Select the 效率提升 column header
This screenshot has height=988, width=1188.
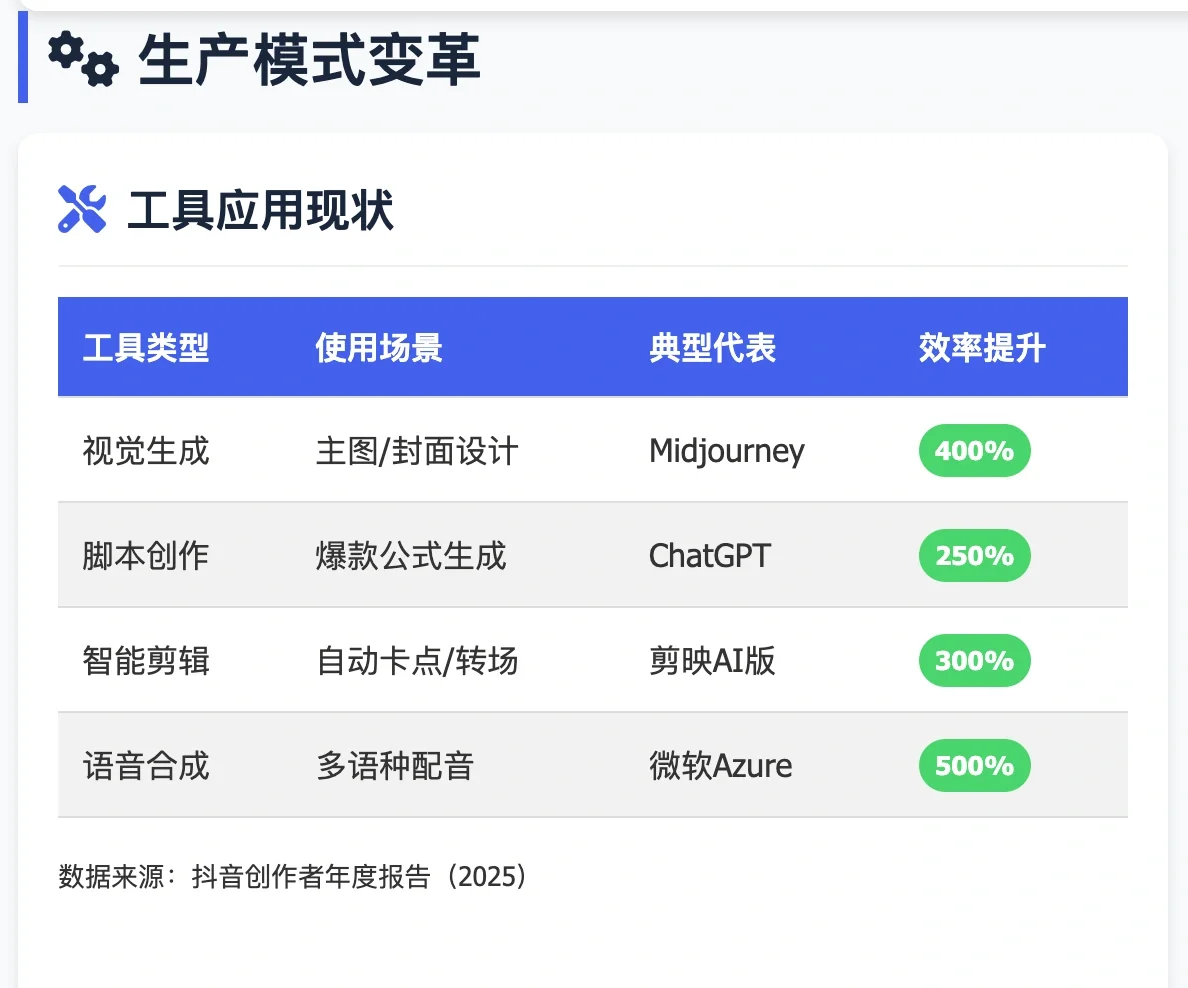(981, 347)
